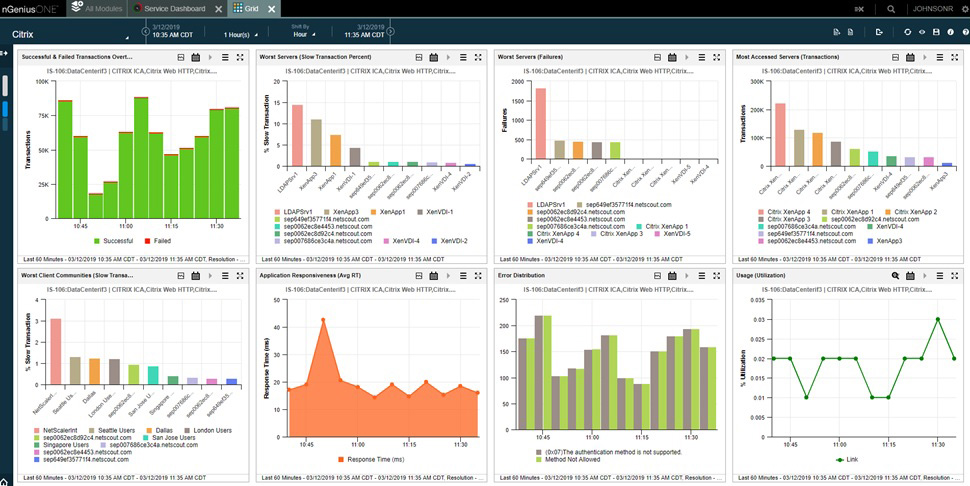Open calendar in Worst Client Communities panel
Viewport: 970px width, 486px height.
pos(195,276)
